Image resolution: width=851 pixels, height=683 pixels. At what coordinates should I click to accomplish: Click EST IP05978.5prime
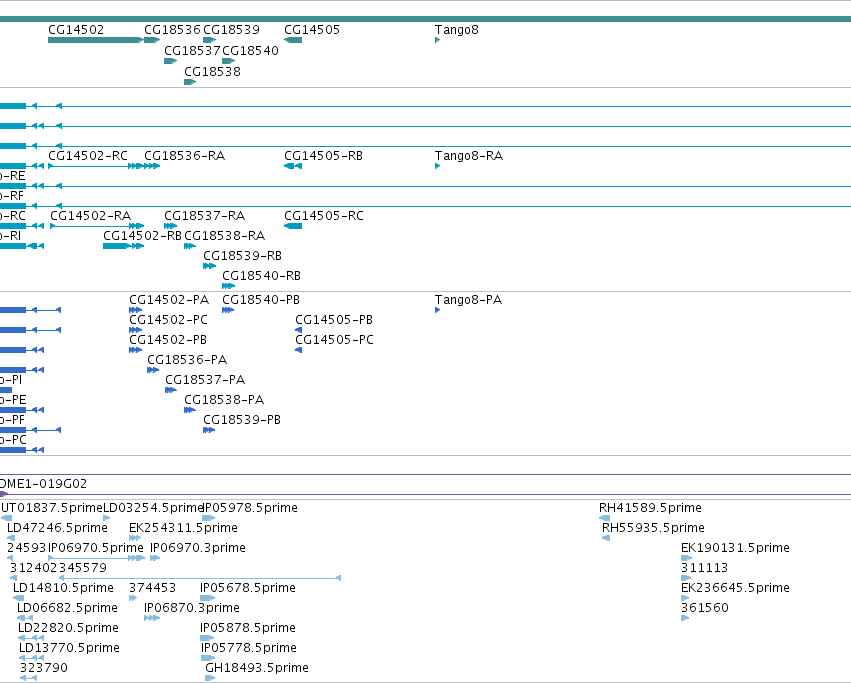250,508
